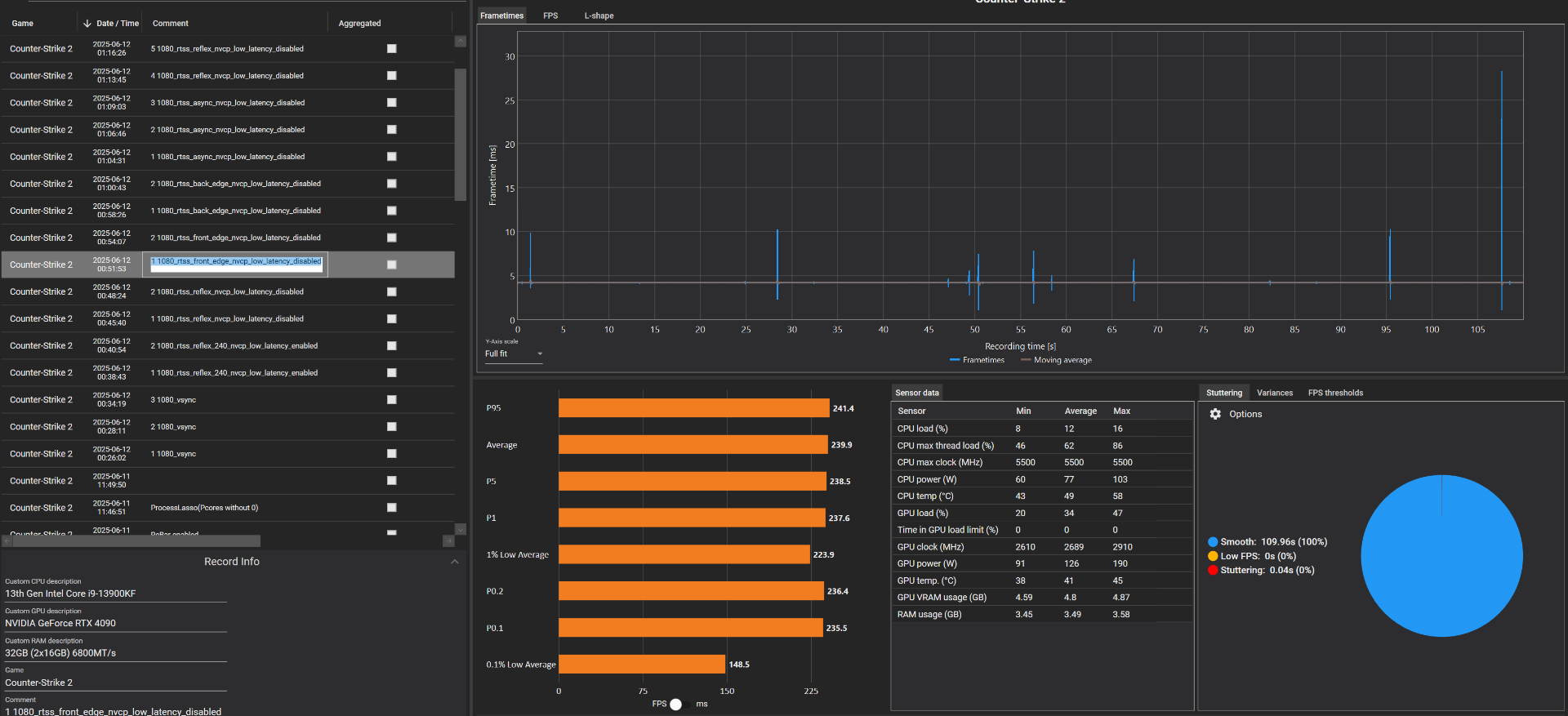Select the 2 1080_rtss_reflex_240 enabled row
Screen dimensions: 1568x716
228,345
